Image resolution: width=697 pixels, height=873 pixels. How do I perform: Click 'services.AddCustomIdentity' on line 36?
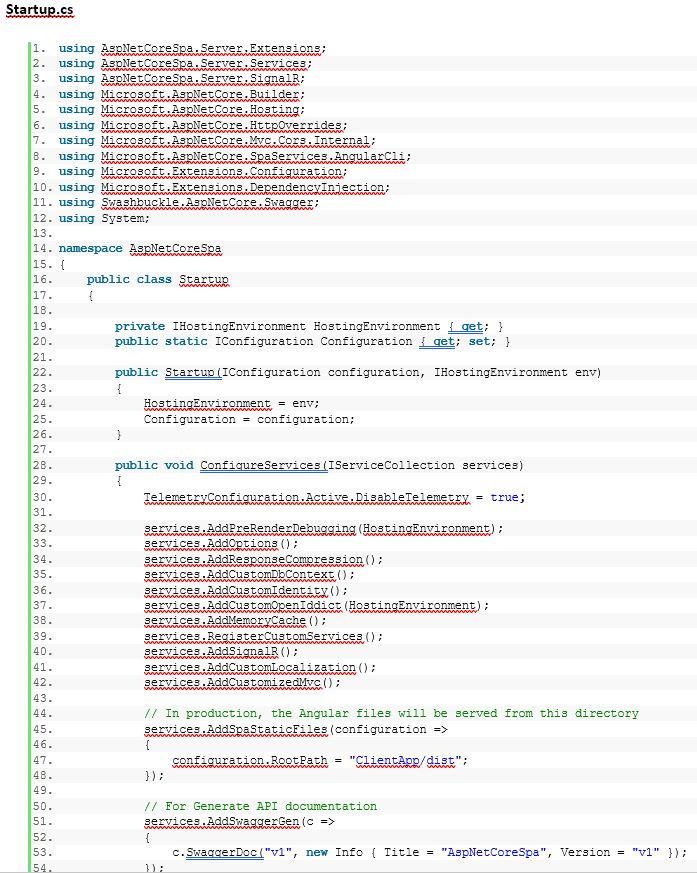coord(235,590)
